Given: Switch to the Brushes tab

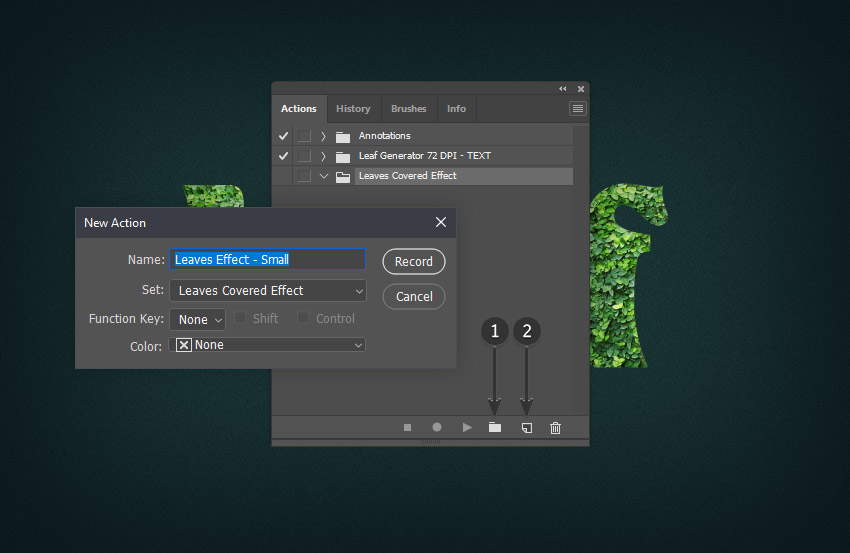Looking at the screenshot, I should (x=408, y=108).
